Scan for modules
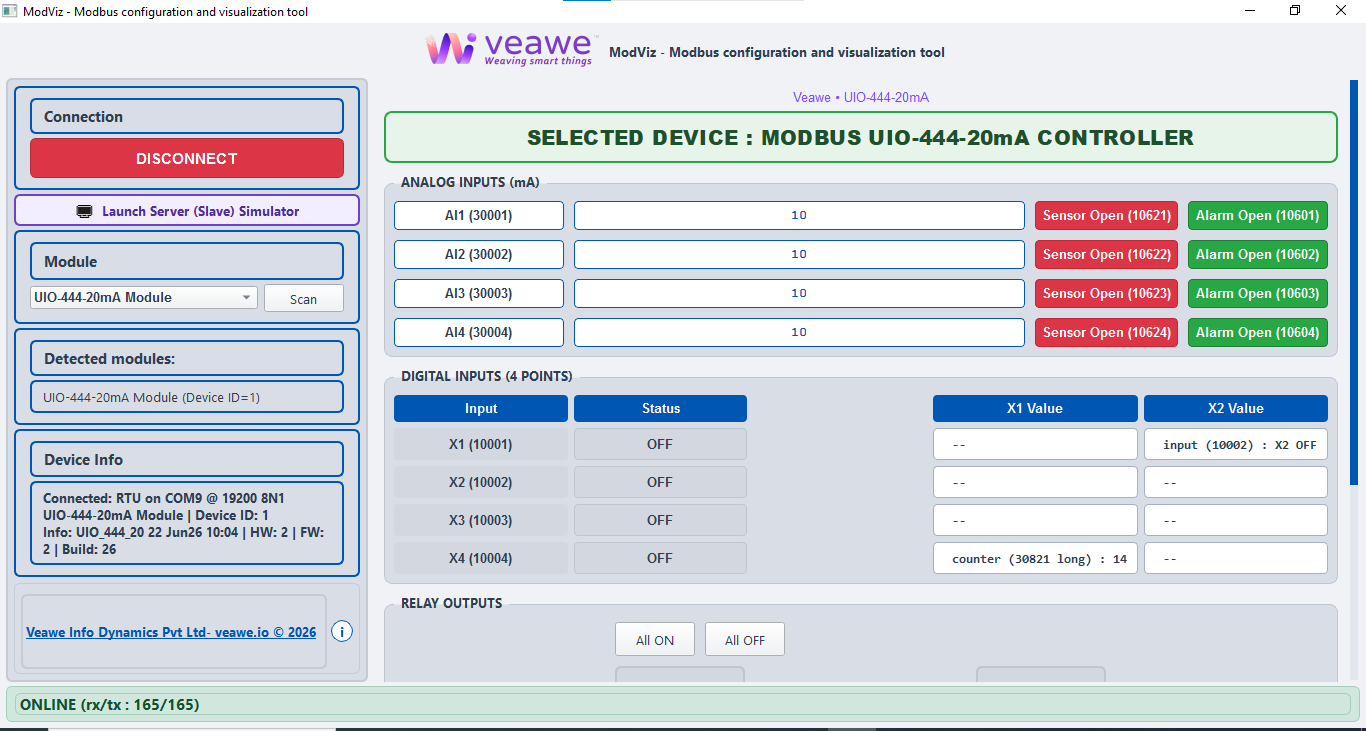Image resolution: width=1366 pixels, height=731 pixels. [304, 298]
